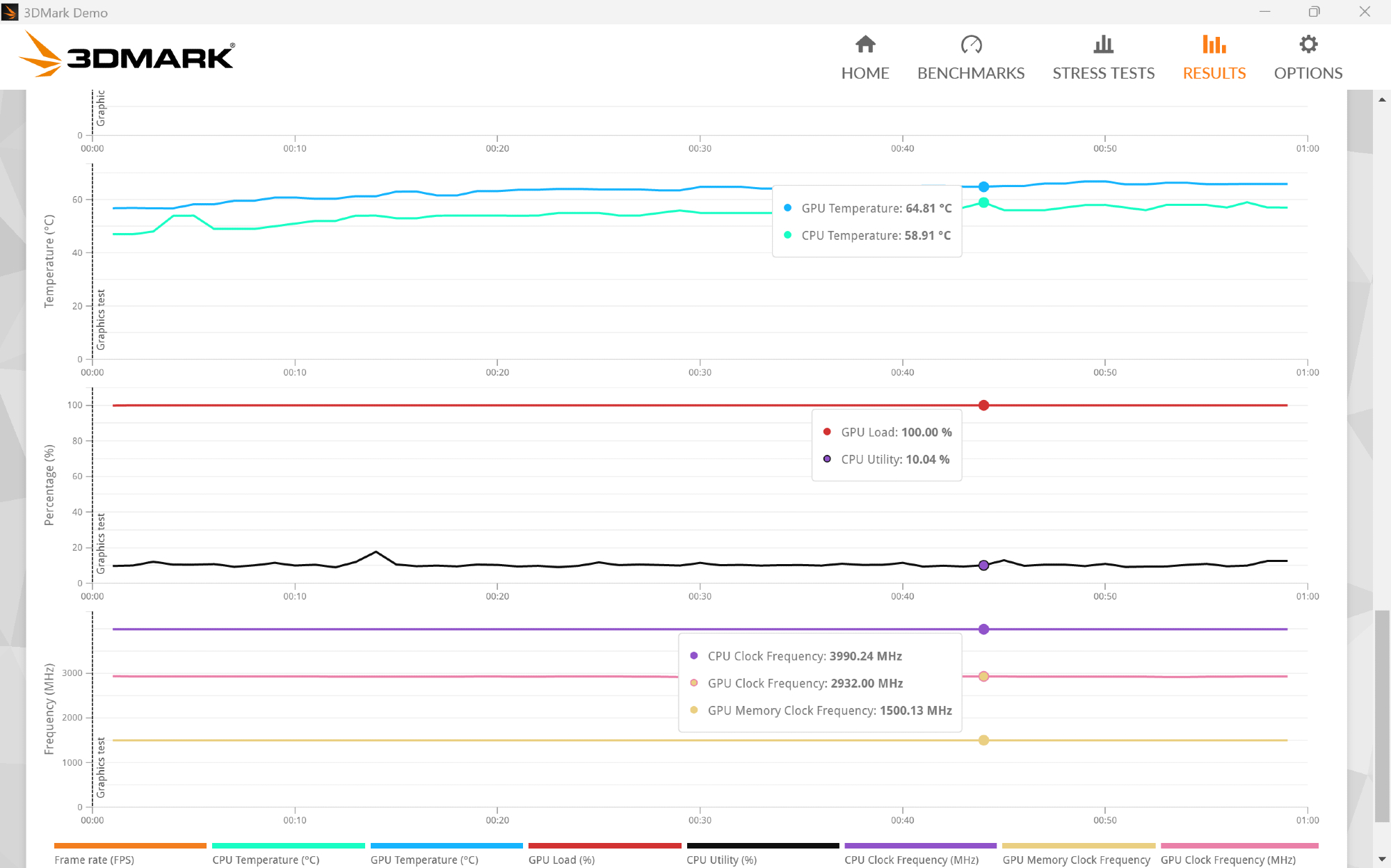Image resolution: width=1391 pixels, height=868 pixels.
Task: Hide the CPU Utility (%) series
Action: tap(721, 860)
